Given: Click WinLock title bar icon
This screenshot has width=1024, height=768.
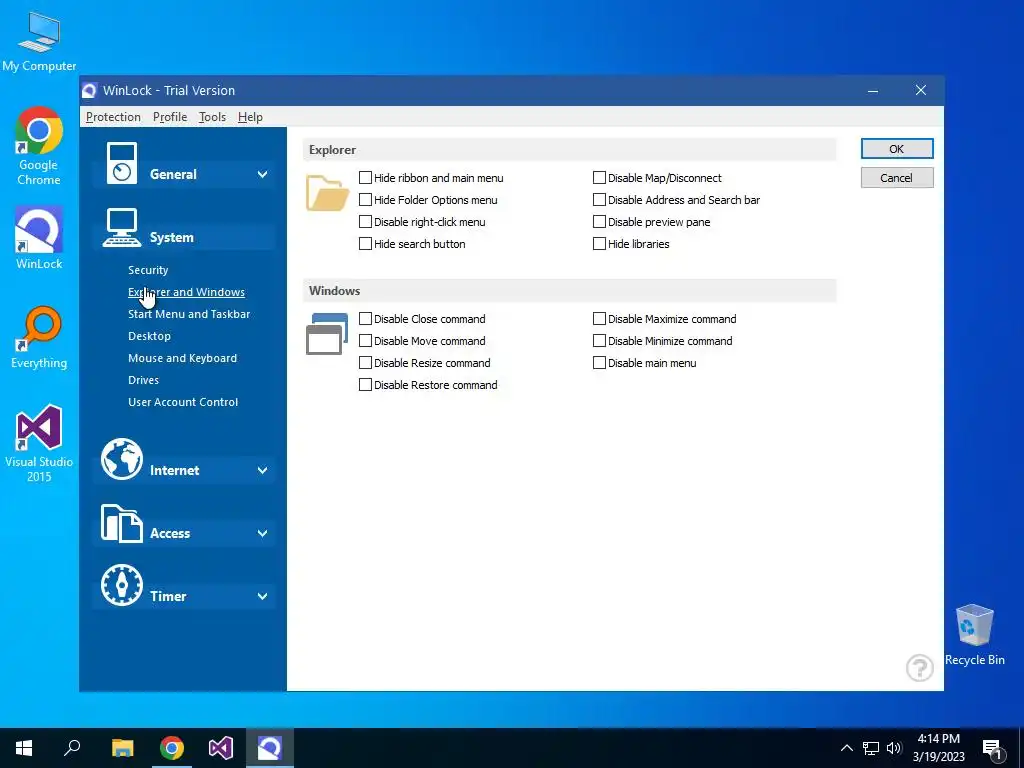Looking at the screenshot, I should tap(90, 91).
